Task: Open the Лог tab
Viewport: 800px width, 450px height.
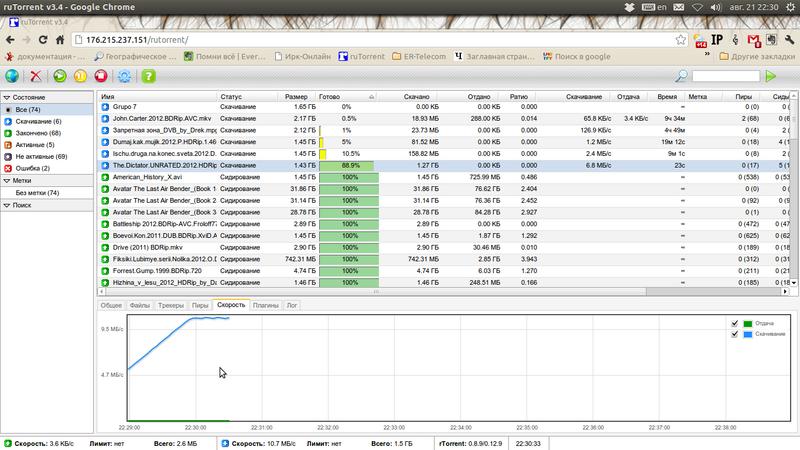Action: click(292, 305)
